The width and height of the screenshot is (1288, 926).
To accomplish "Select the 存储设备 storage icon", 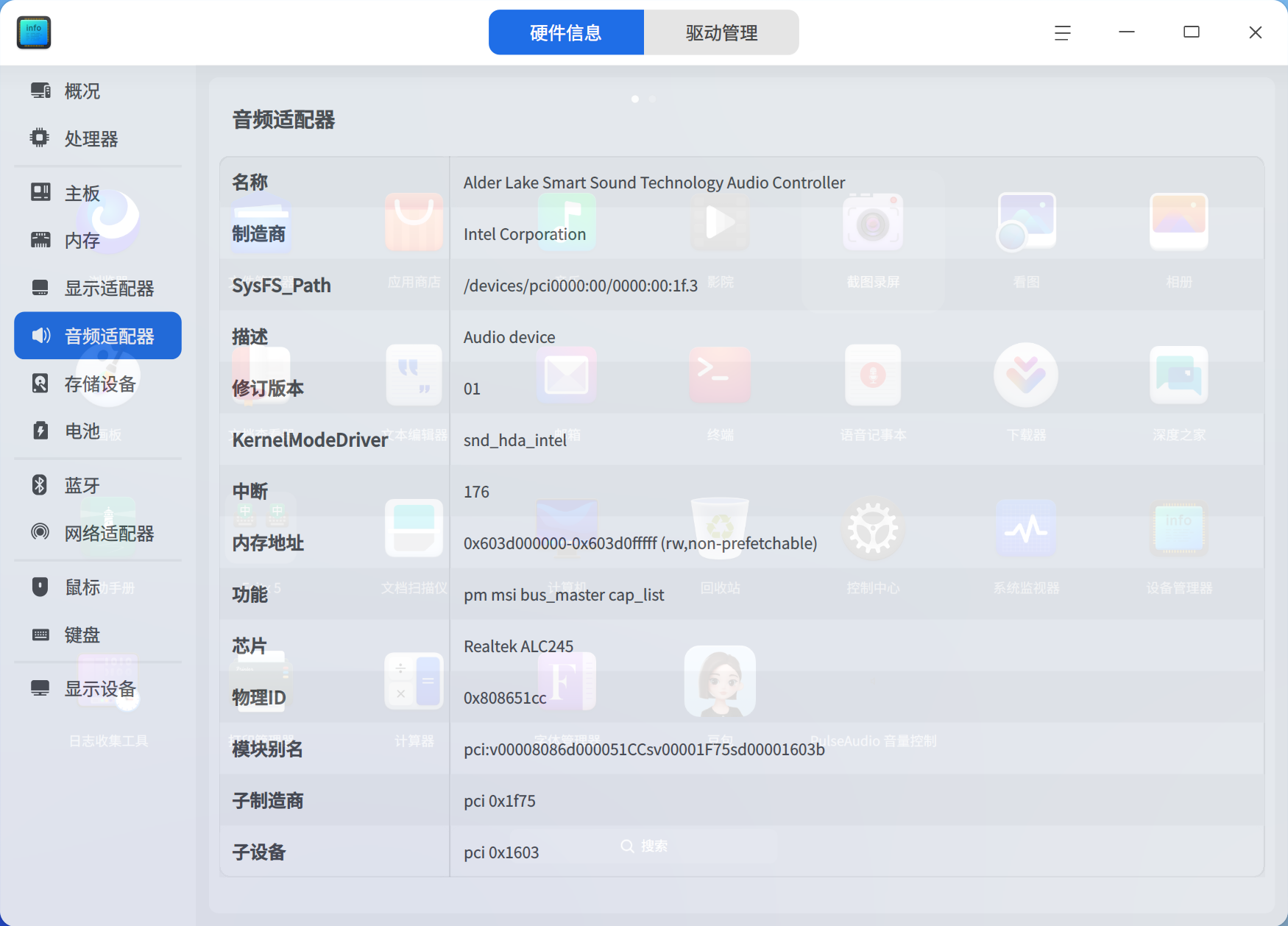I will coord(40,383).
